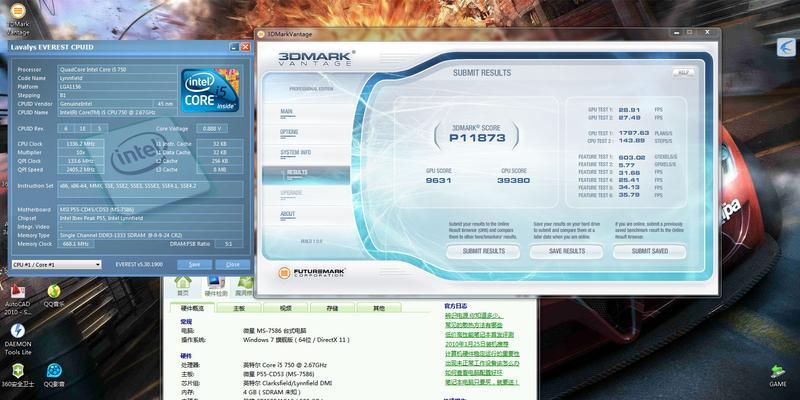
Task: Click the SAVE RESULTS button
Action: coord(566,251)
